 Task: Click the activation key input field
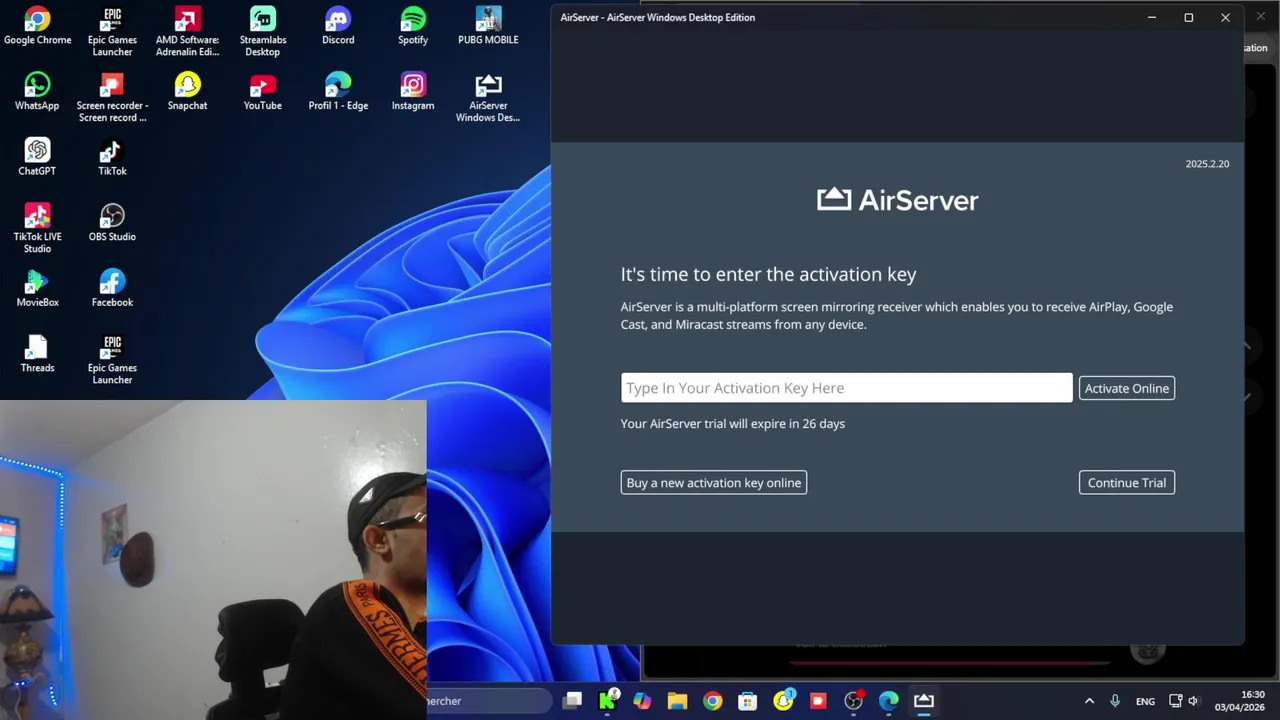pyautogui.click(x=846, y=388)
